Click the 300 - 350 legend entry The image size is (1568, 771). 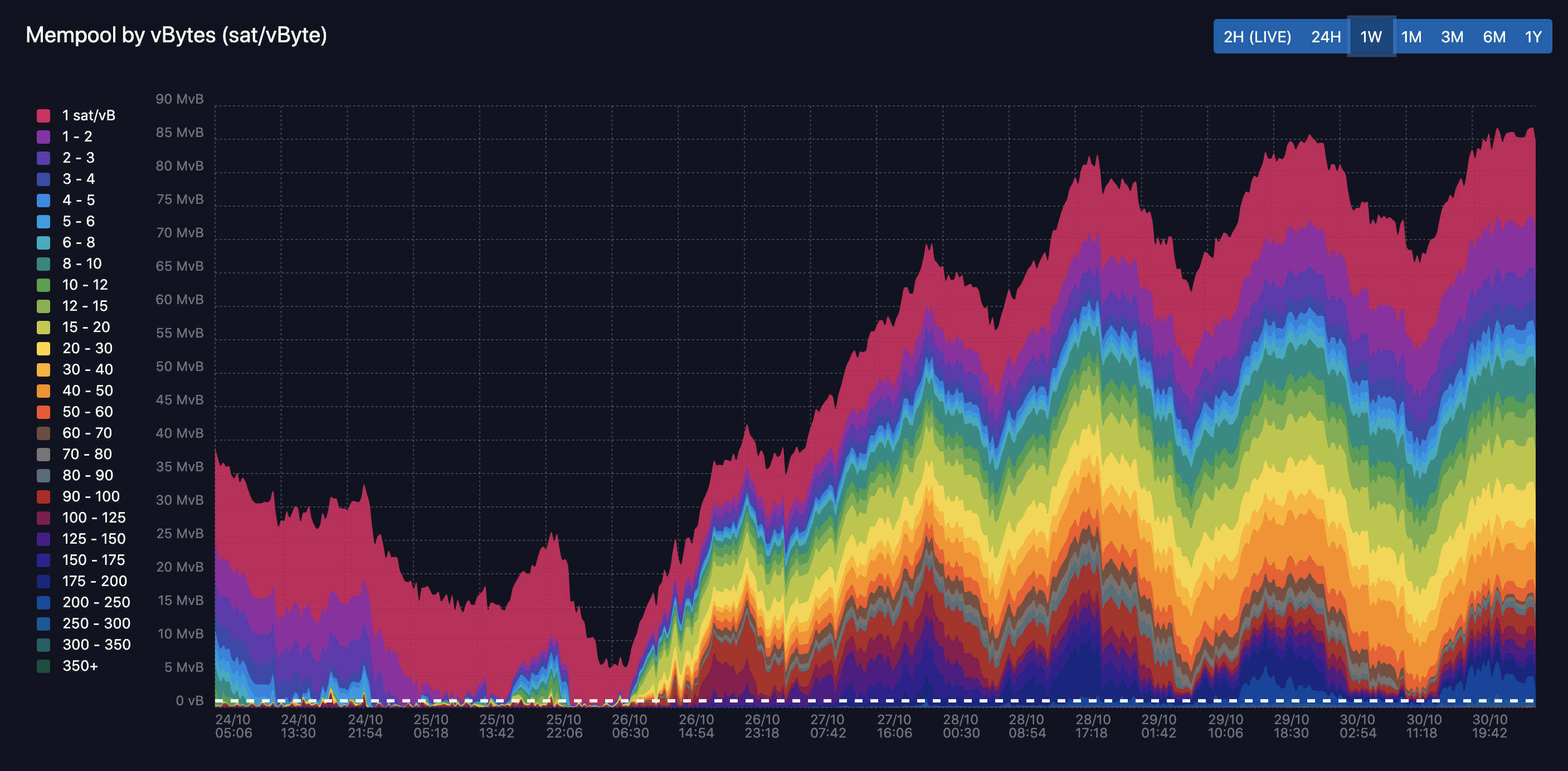point(84,645)
